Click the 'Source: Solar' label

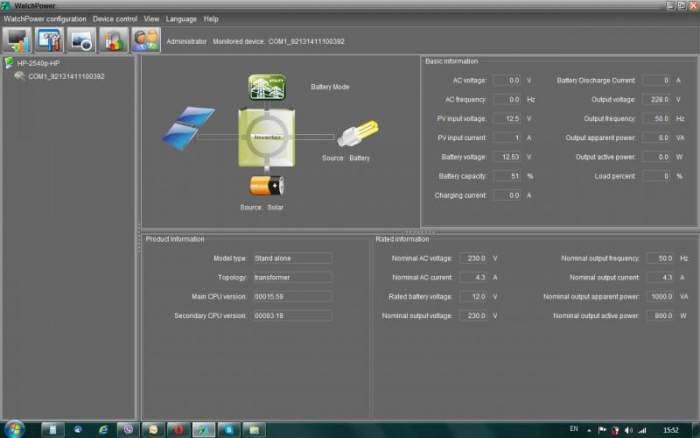[262, 208]
